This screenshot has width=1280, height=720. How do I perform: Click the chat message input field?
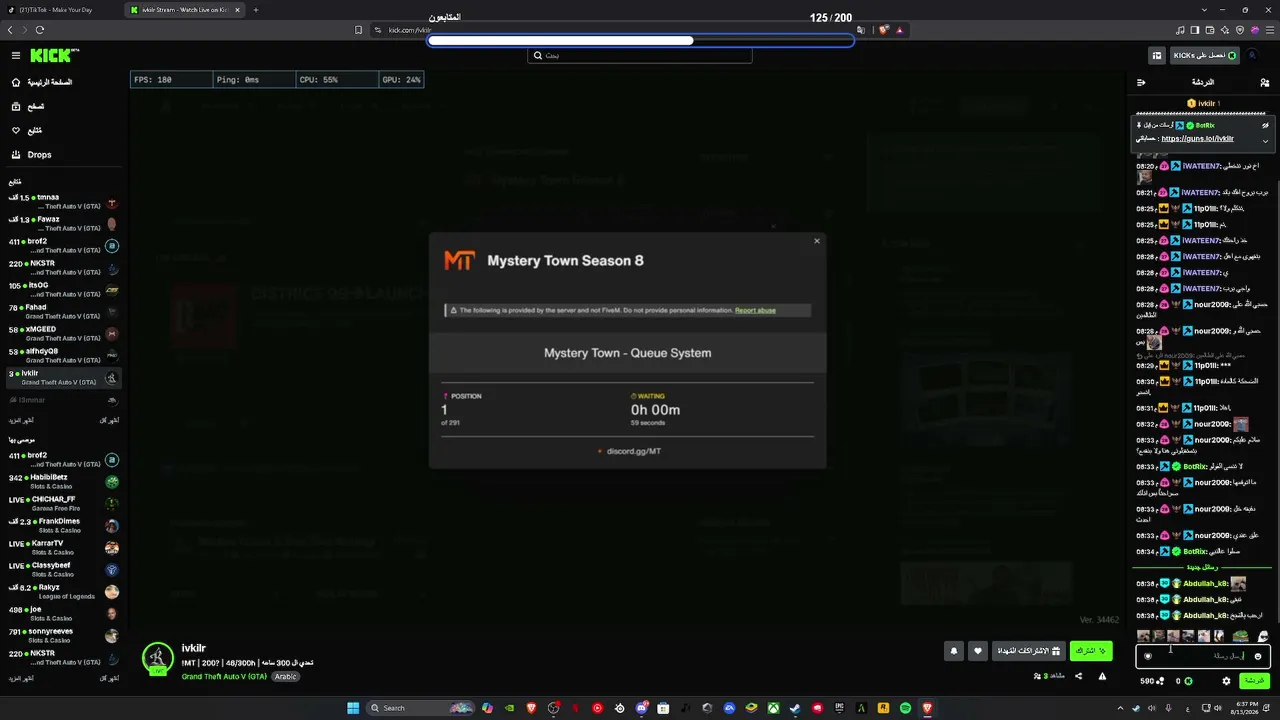point(1204,656)
